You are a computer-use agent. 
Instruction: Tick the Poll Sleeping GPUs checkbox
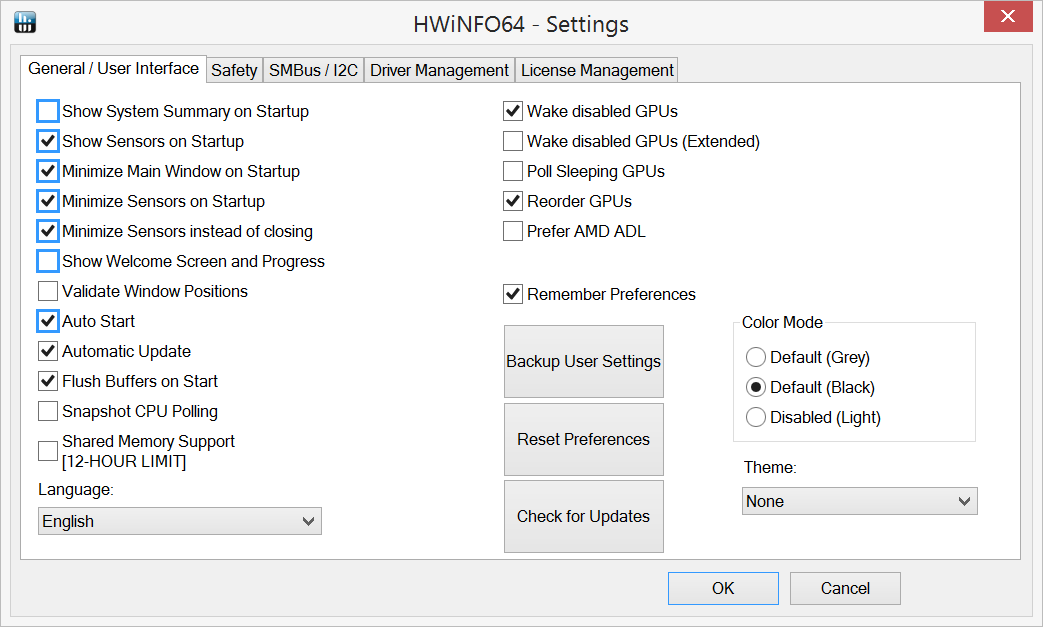click(x=513, y=171)
